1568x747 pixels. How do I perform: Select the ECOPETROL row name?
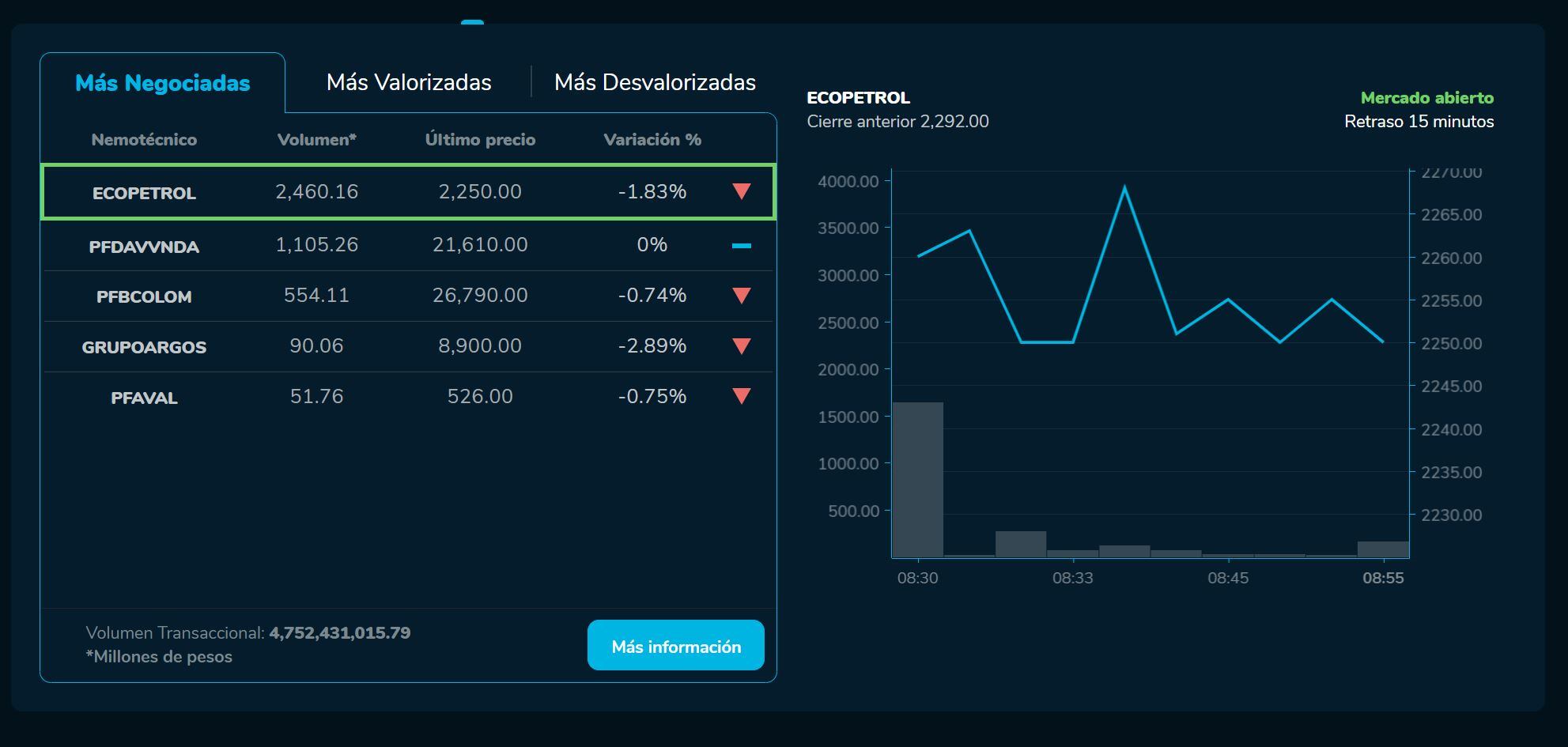point(144,193)
